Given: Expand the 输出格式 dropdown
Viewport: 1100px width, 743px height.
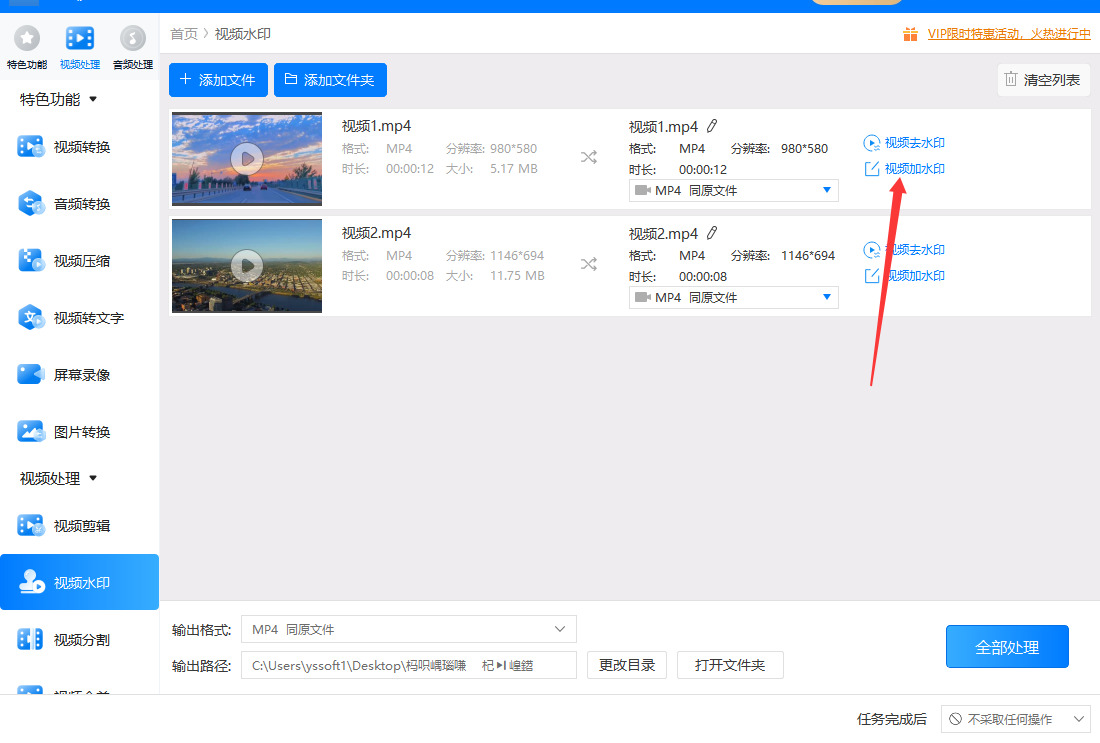Looking at the screenshot, I should [x=409, y=629].
